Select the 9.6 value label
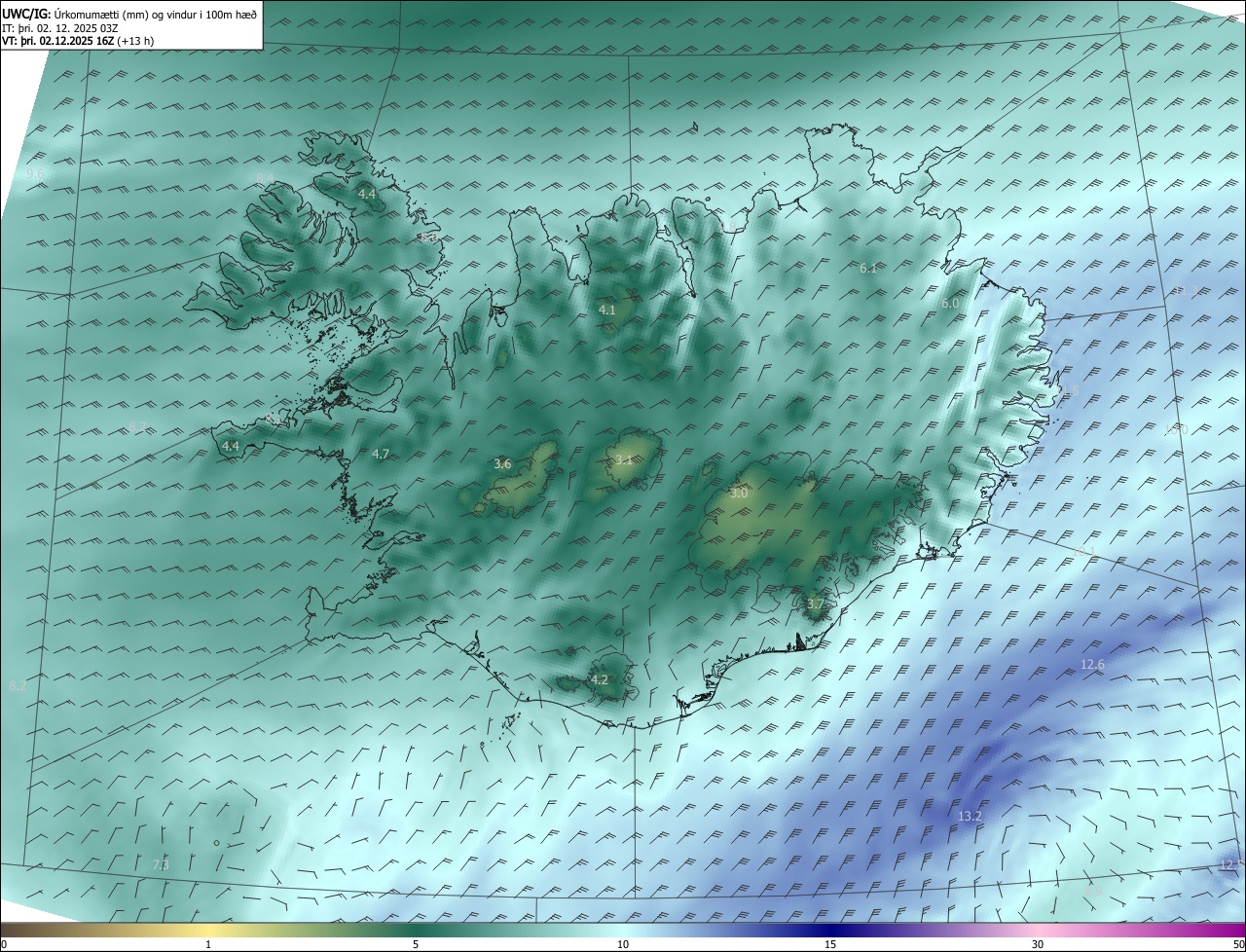Image resolution: width=1246 pixels, height=952 pixels. (35, 173)
